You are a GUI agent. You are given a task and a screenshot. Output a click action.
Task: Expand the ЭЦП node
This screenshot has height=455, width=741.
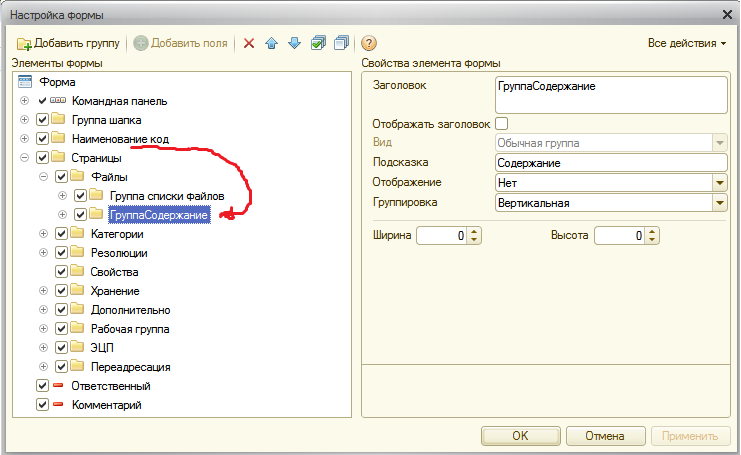tap(43, 347)
